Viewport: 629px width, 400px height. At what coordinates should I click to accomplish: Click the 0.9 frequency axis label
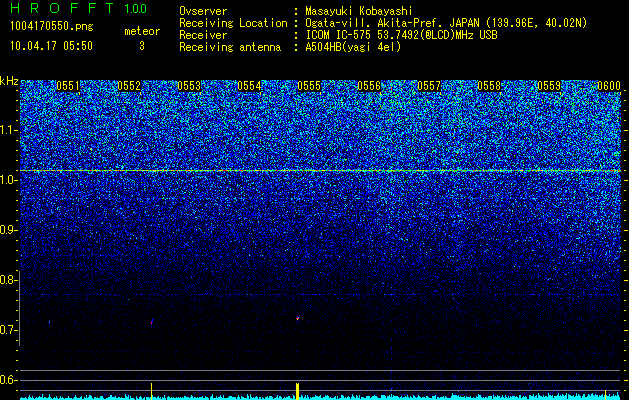click(7, 230)
